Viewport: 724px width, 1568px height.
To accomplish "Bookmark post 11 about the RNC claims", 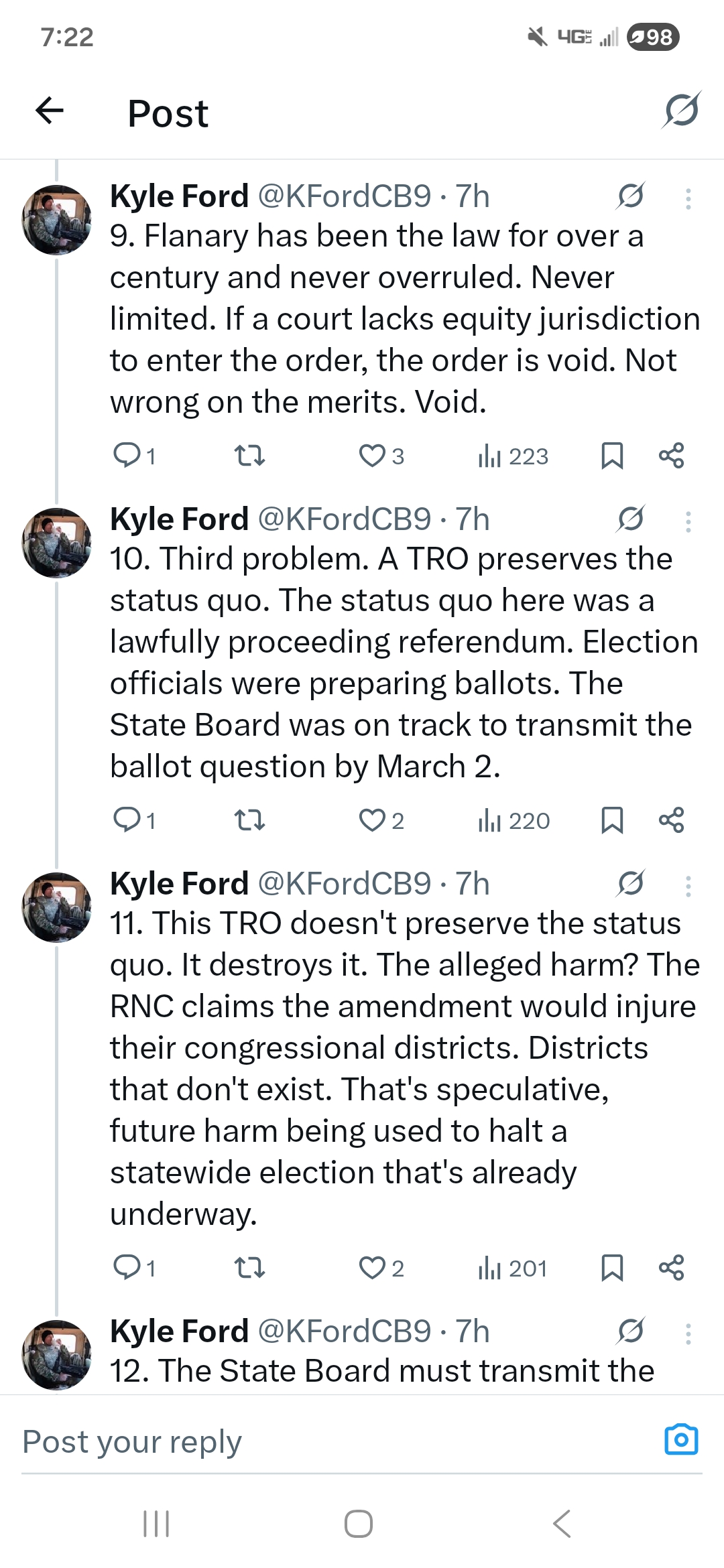I will pyautogui.click(x=612, y=1268).
